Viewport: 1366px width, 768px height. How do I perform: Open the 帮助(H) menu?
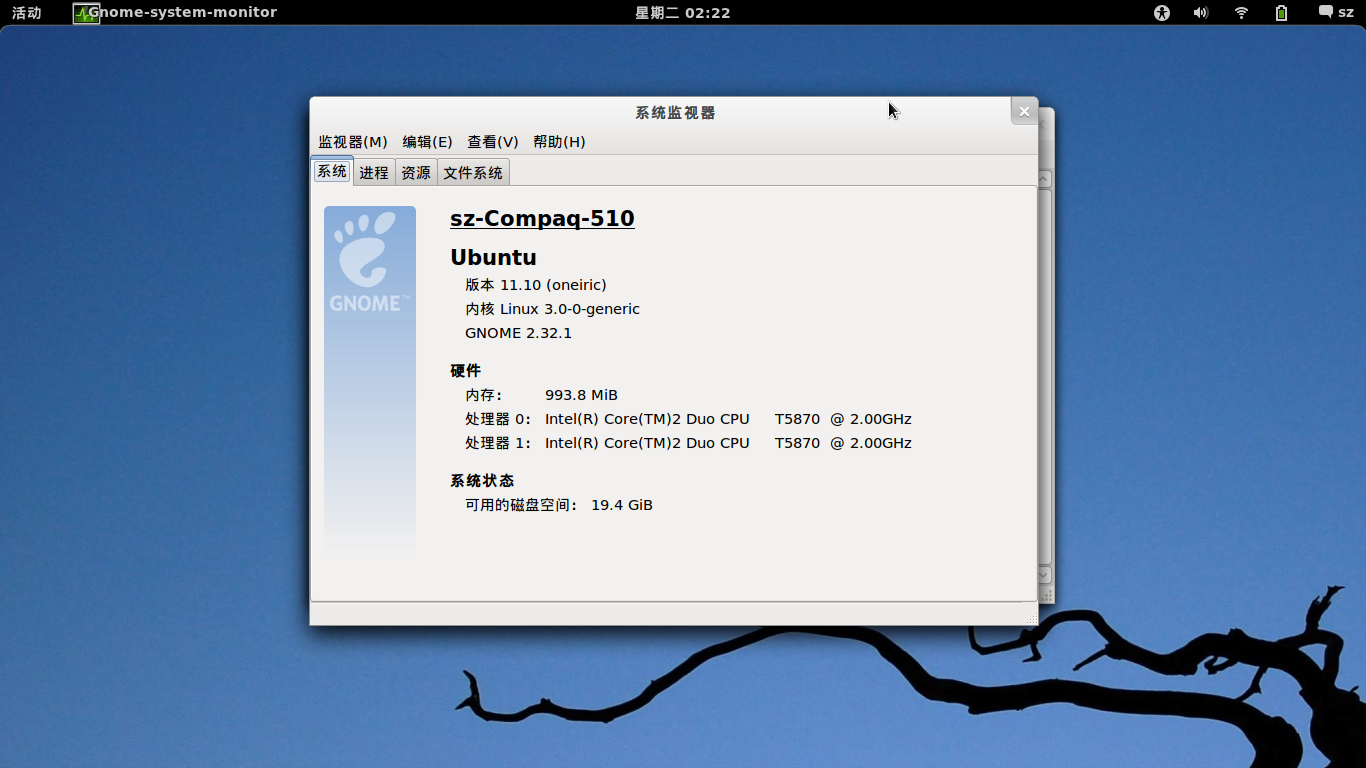559,142
